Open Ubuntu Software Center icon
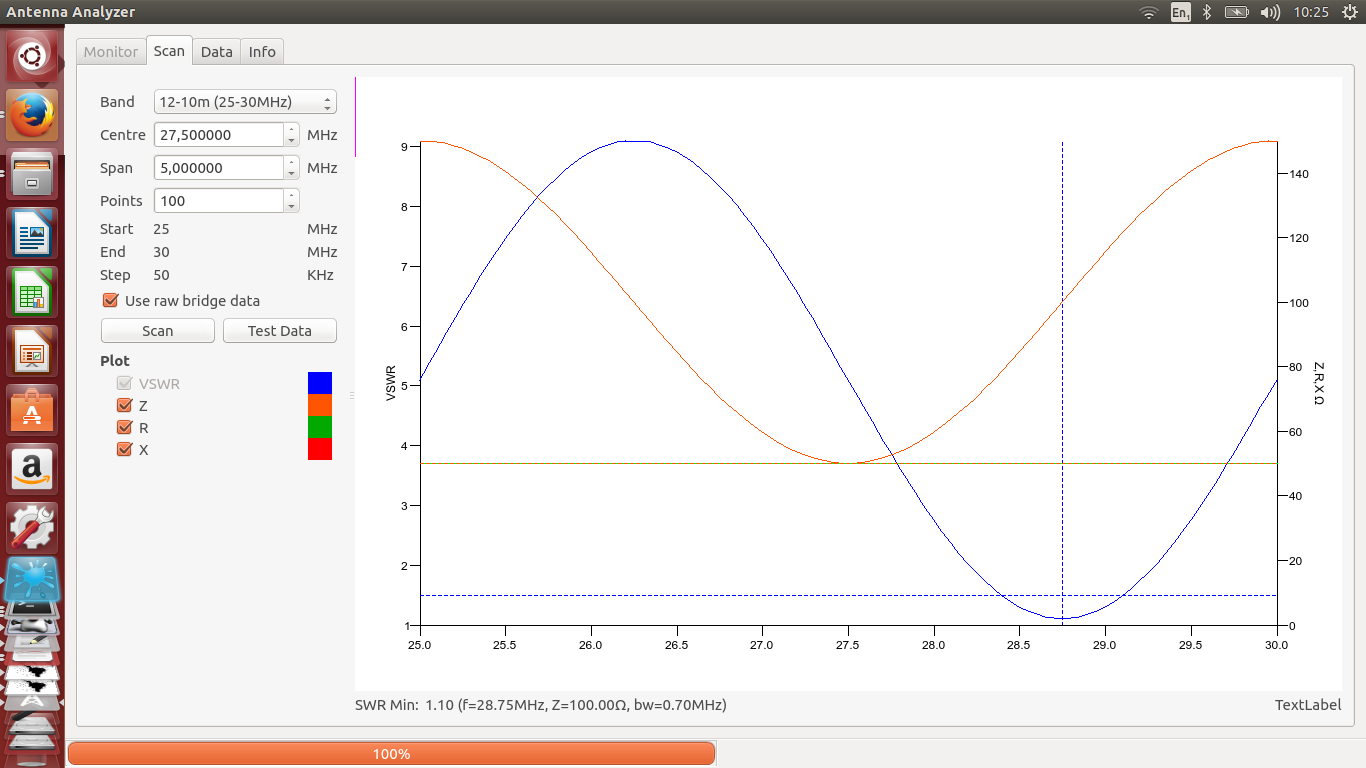The image size is (1366, 768). coord(32,410)
